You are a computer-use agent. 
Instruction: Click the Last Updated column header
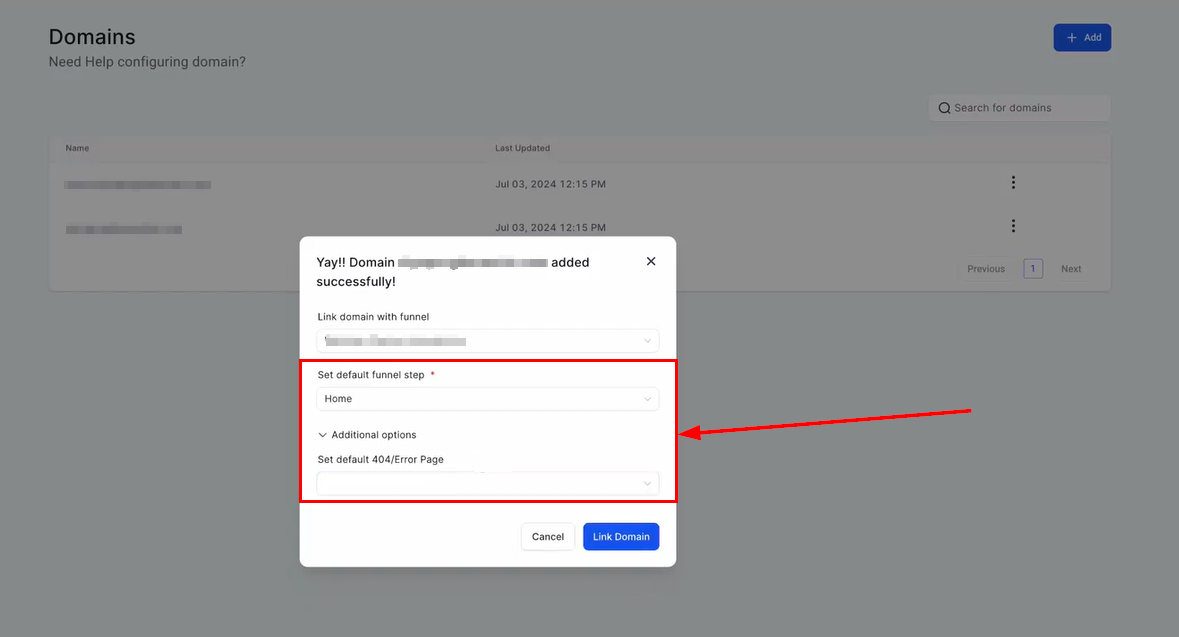click(522, 148)
